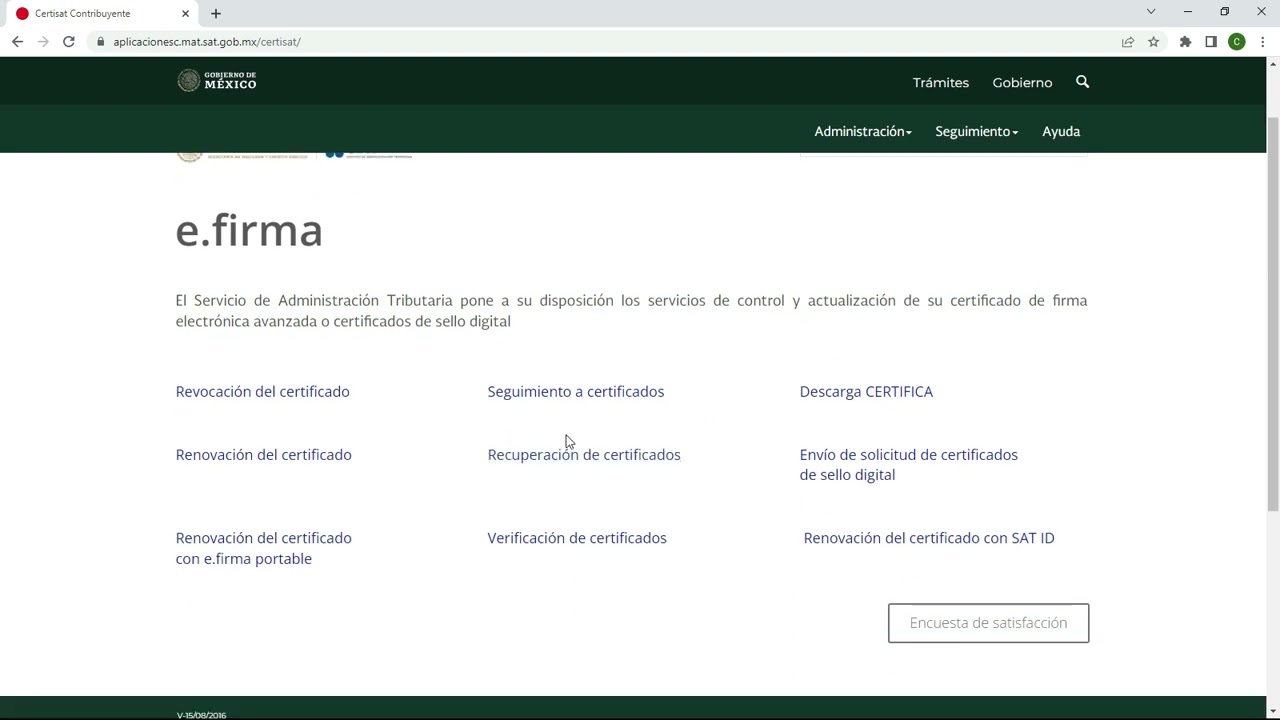Viewport: 1280px width, 720px height.
Task: Bookmark this page with the star icon
Action: tap(1153, 41)
